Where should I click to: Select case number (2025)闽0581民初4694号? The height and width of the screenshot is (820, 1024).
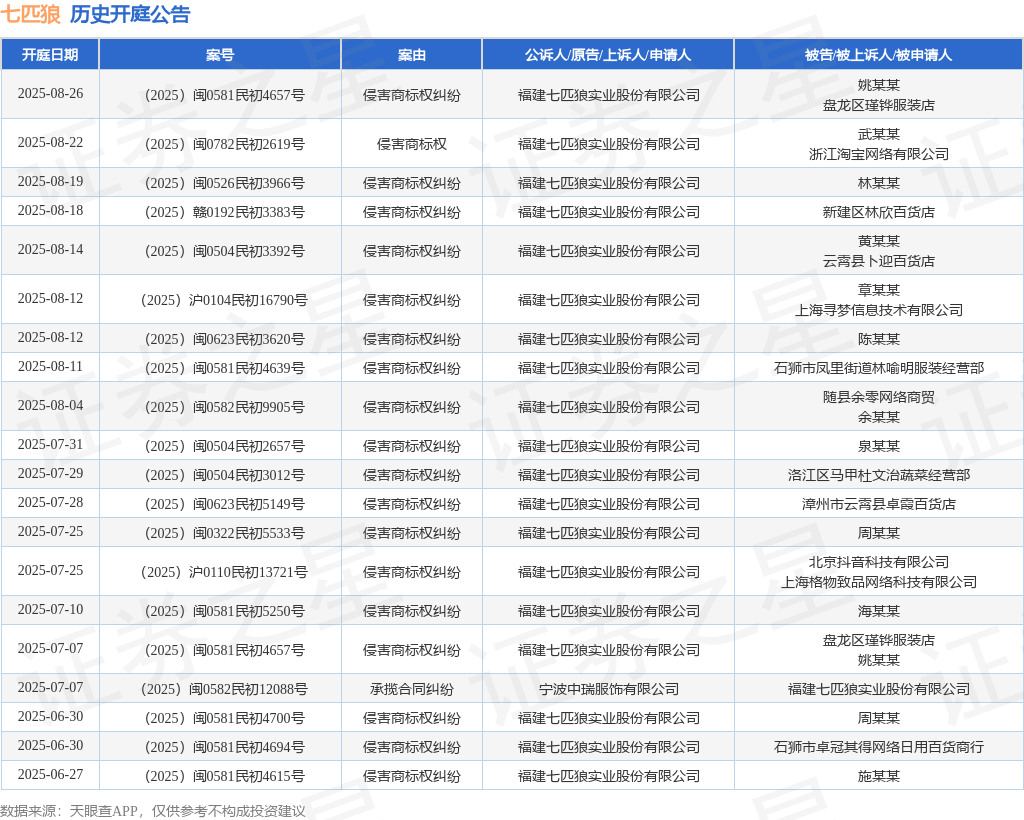[x=224, y=748]
